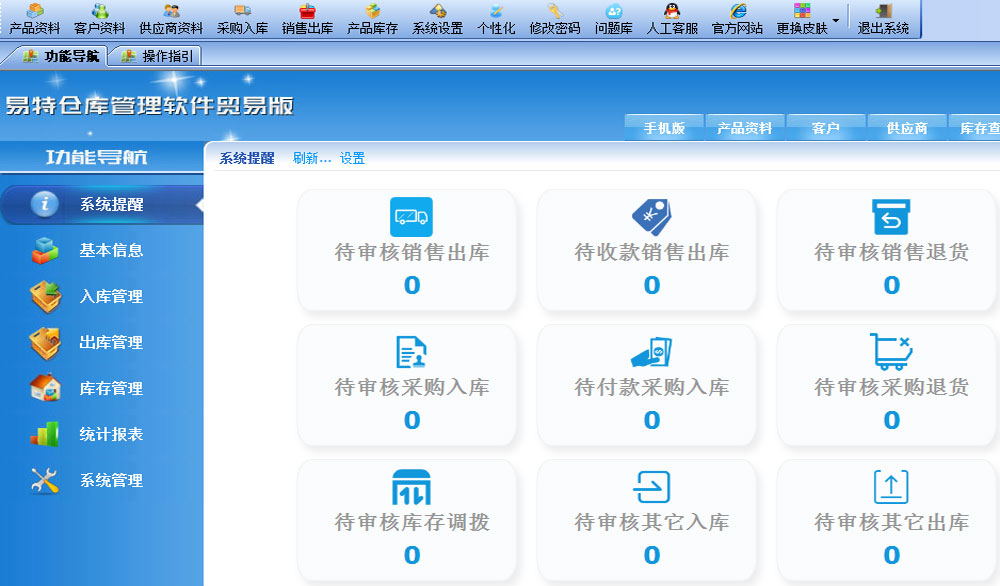Click the 供应商 tab button
1000x586 pixels.
(907, 128)
